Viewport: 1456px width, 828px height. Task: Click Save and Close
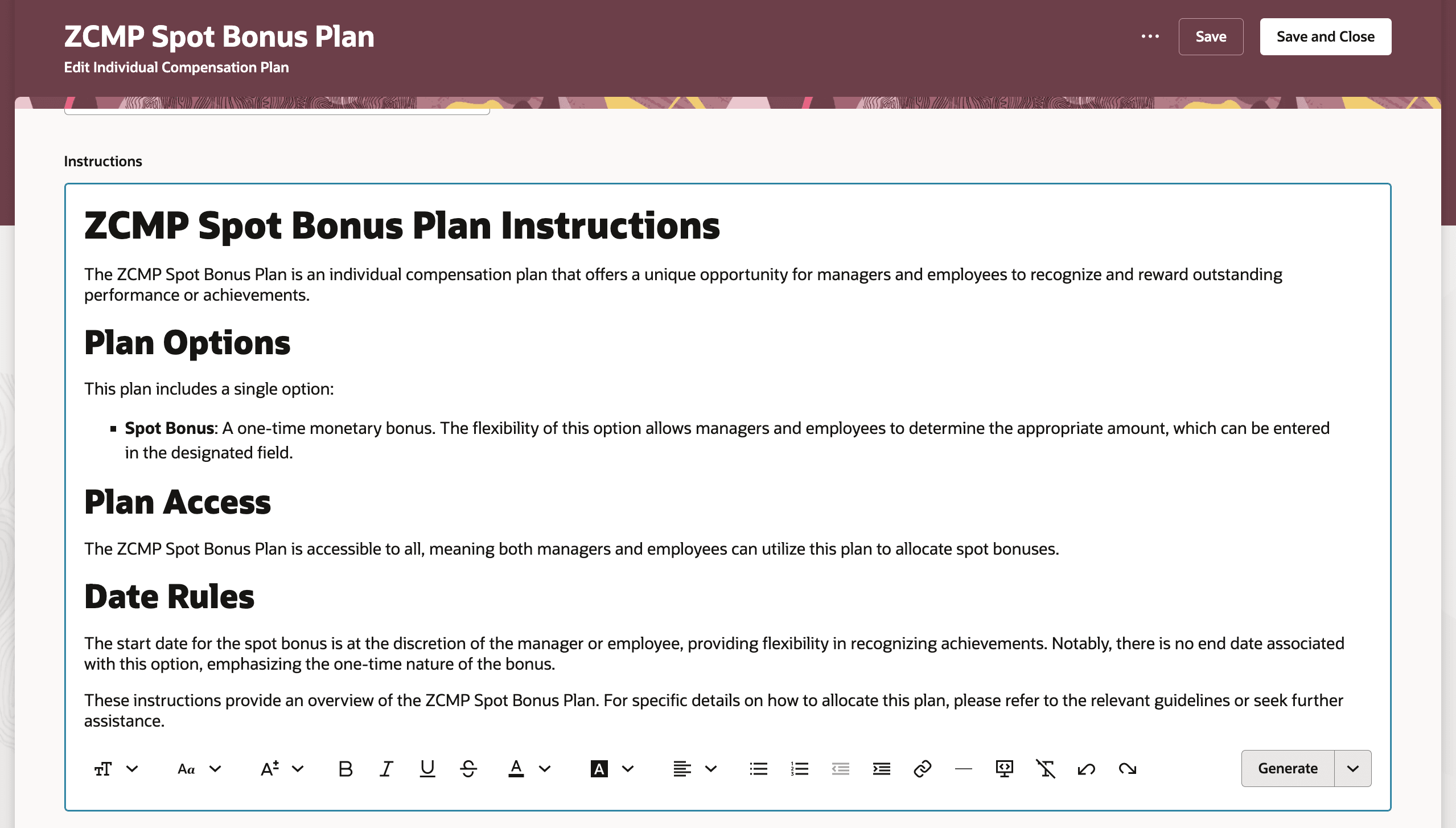tap(1325, 36)
